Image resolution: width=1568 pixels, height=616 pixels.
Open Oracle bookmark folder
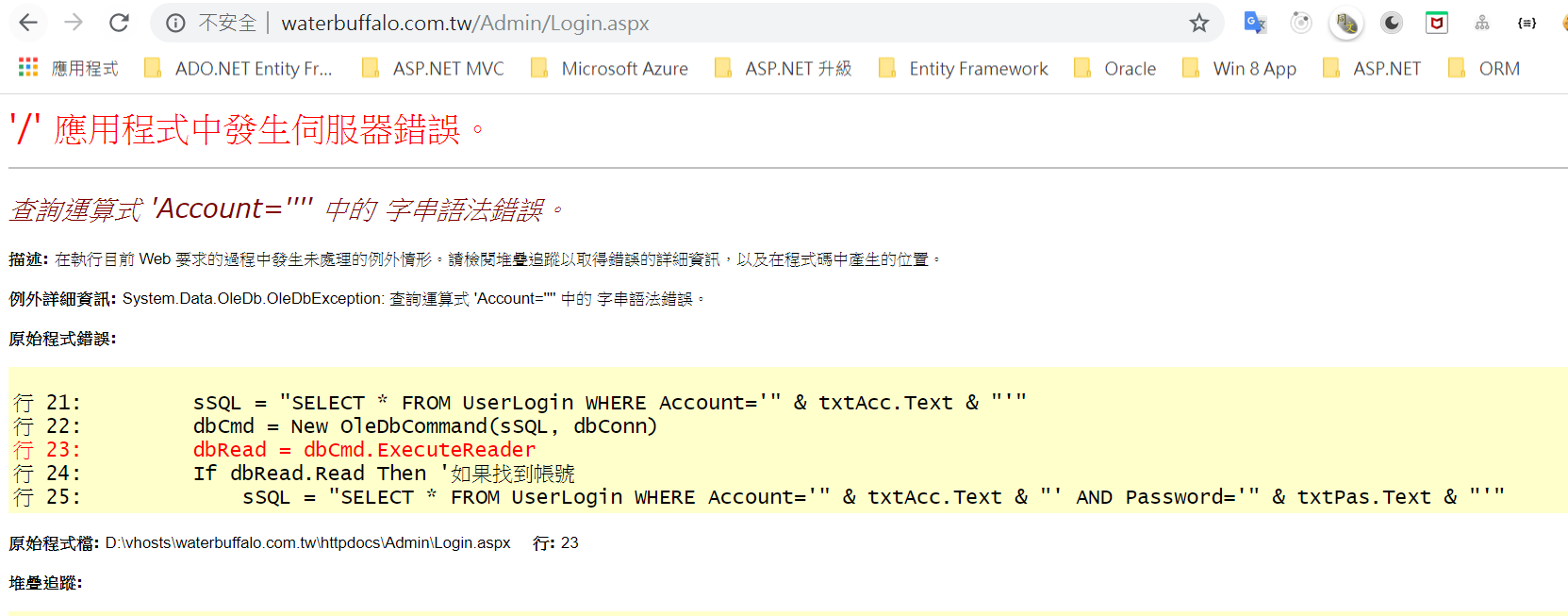click(1114, 68)
